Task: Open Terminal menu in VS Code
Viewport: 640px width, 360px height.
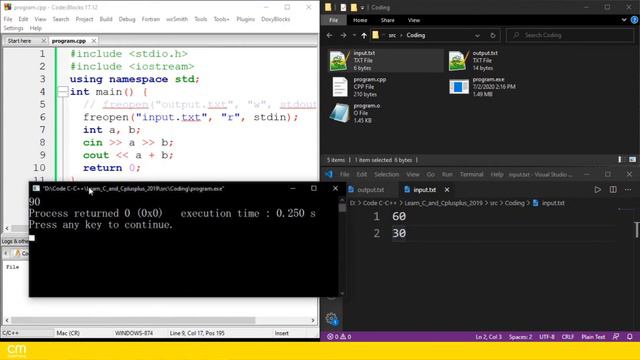Action: click(471, 174)
